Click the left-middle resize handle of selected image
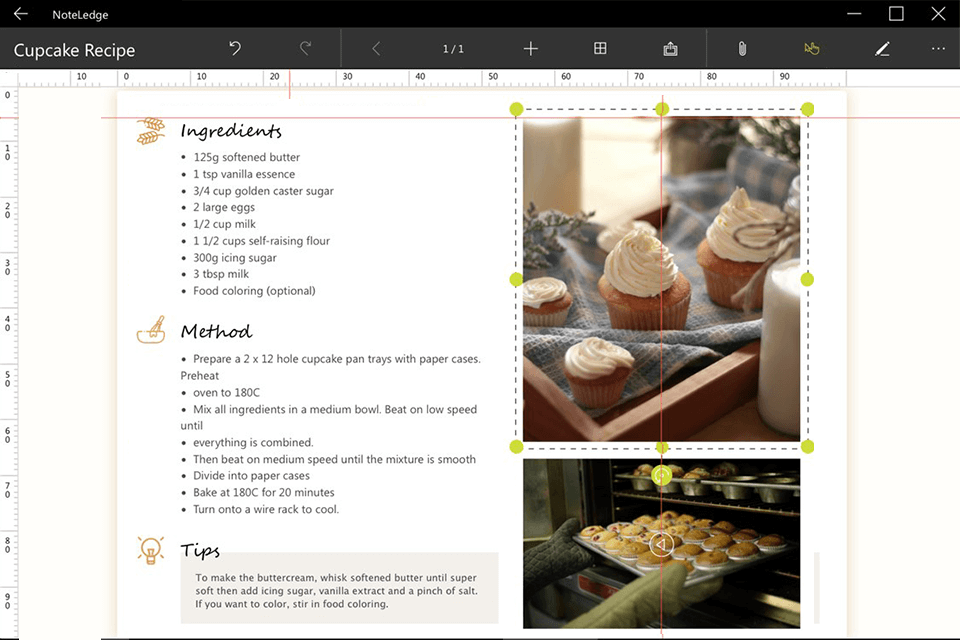This screenshot has width=960, height=640. (516, 279)
